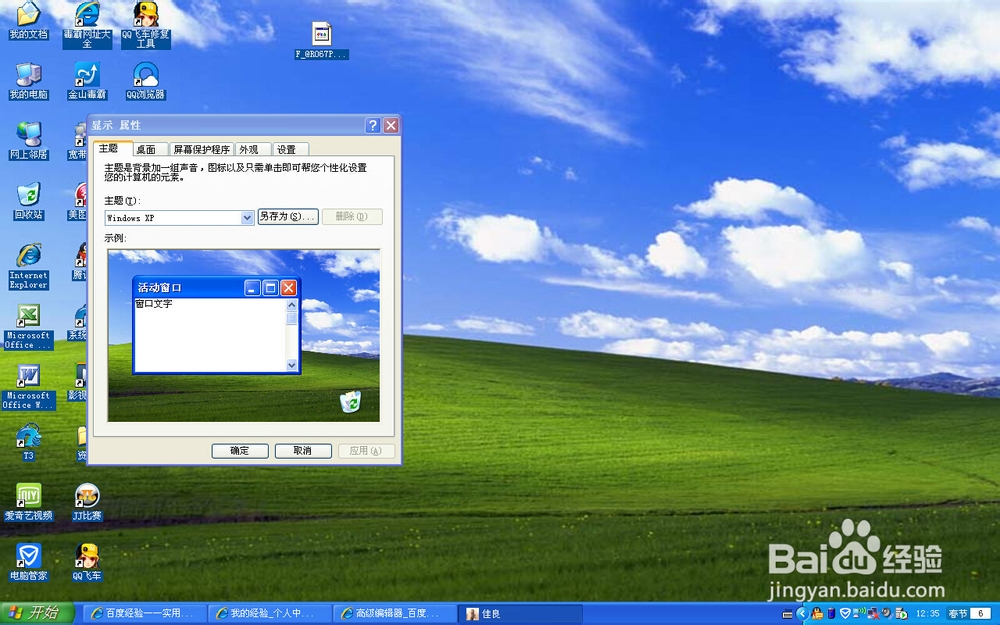The height and width of the screenshot is (625, 1000).
Task: Switch to the 设置 tab
Action: [x=290, y=149]
